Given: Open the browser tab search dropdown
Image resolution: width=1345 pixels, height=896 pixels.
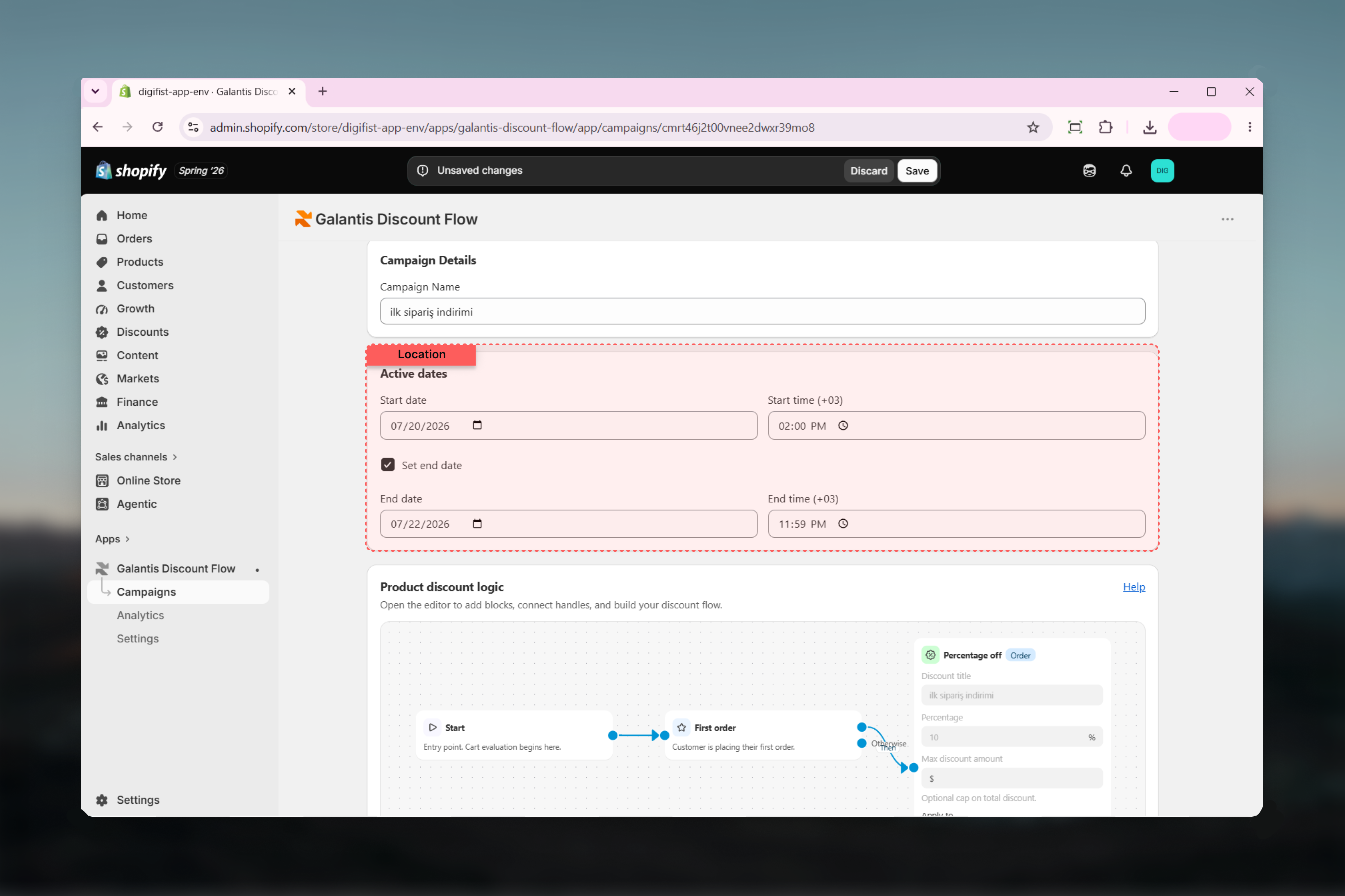Looking at the screenshot, I should click(x=96, y=91).
